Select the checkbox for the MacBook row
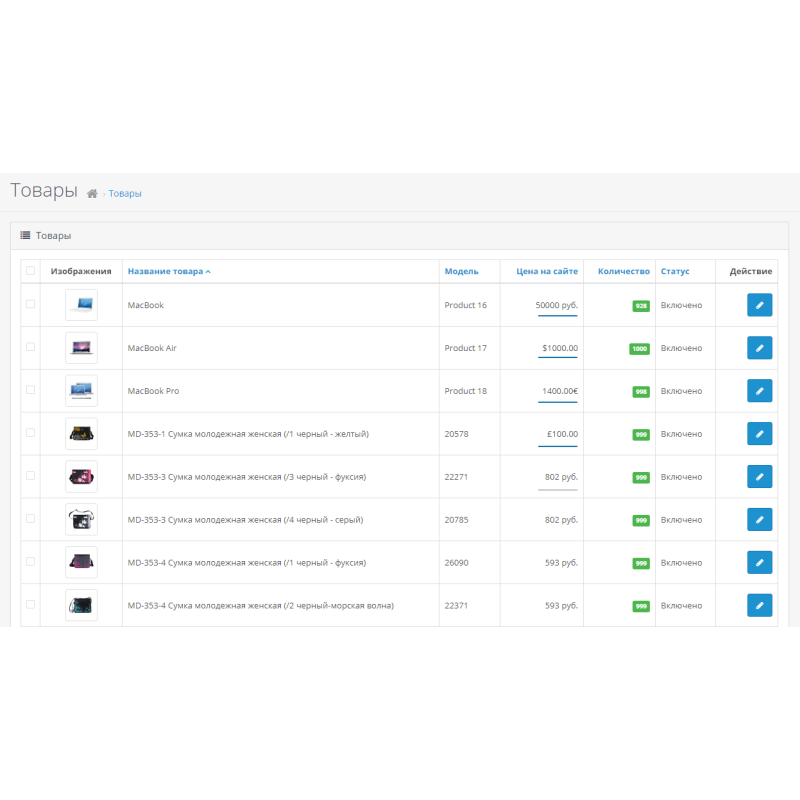 pyautogui.click(x=29, y=305)
